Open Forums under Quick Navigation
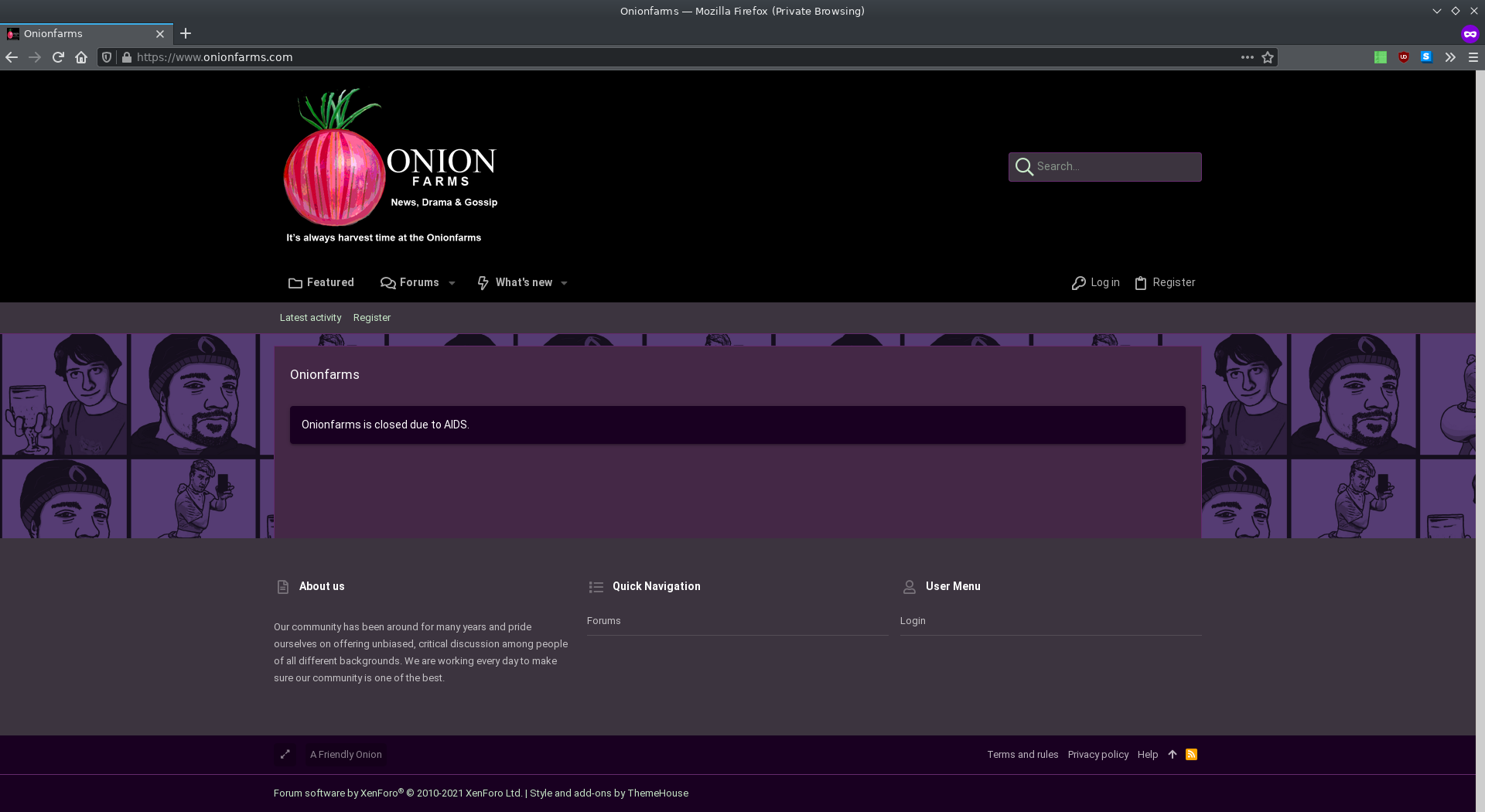 [x=604, y=621]
